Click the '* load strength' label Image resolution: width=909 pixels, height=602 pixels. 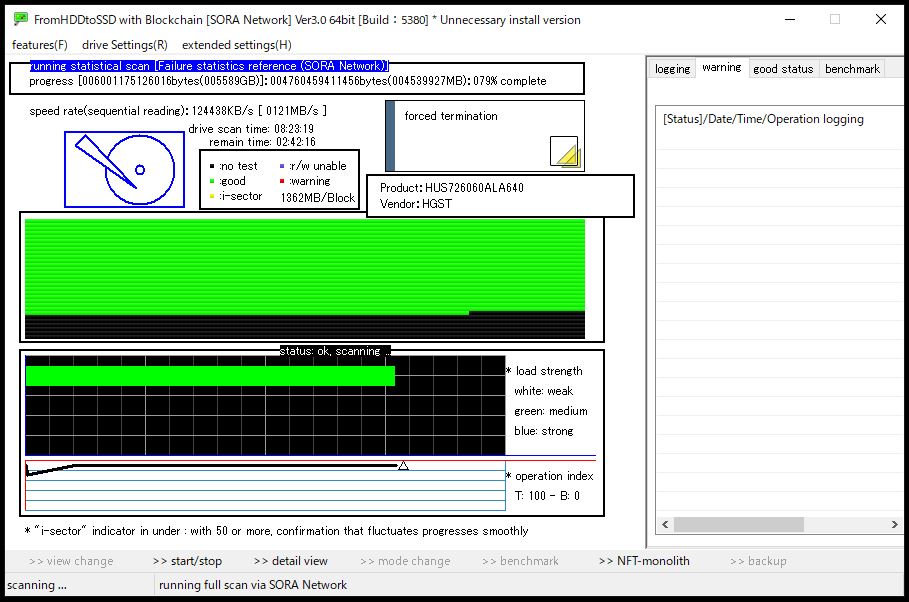click(x=544, y=371)
